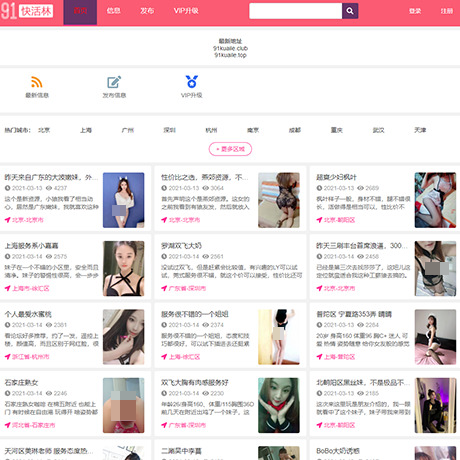The height and width of the screenshot is (460, 460).
Task: Open the listing with 2284 views
Action: (385, 336)
